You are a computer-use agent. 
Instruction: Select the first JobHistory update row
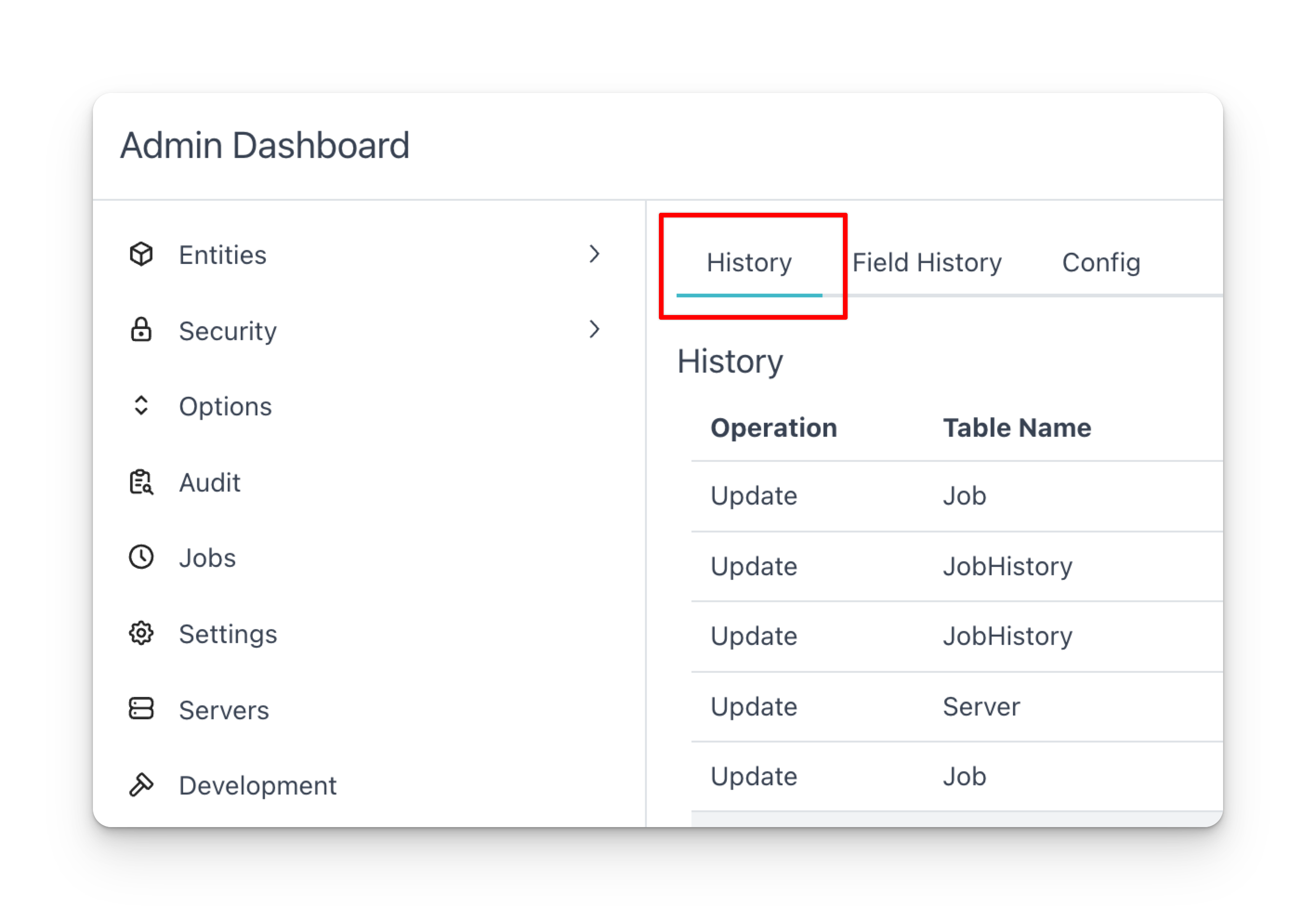[957, 566]
